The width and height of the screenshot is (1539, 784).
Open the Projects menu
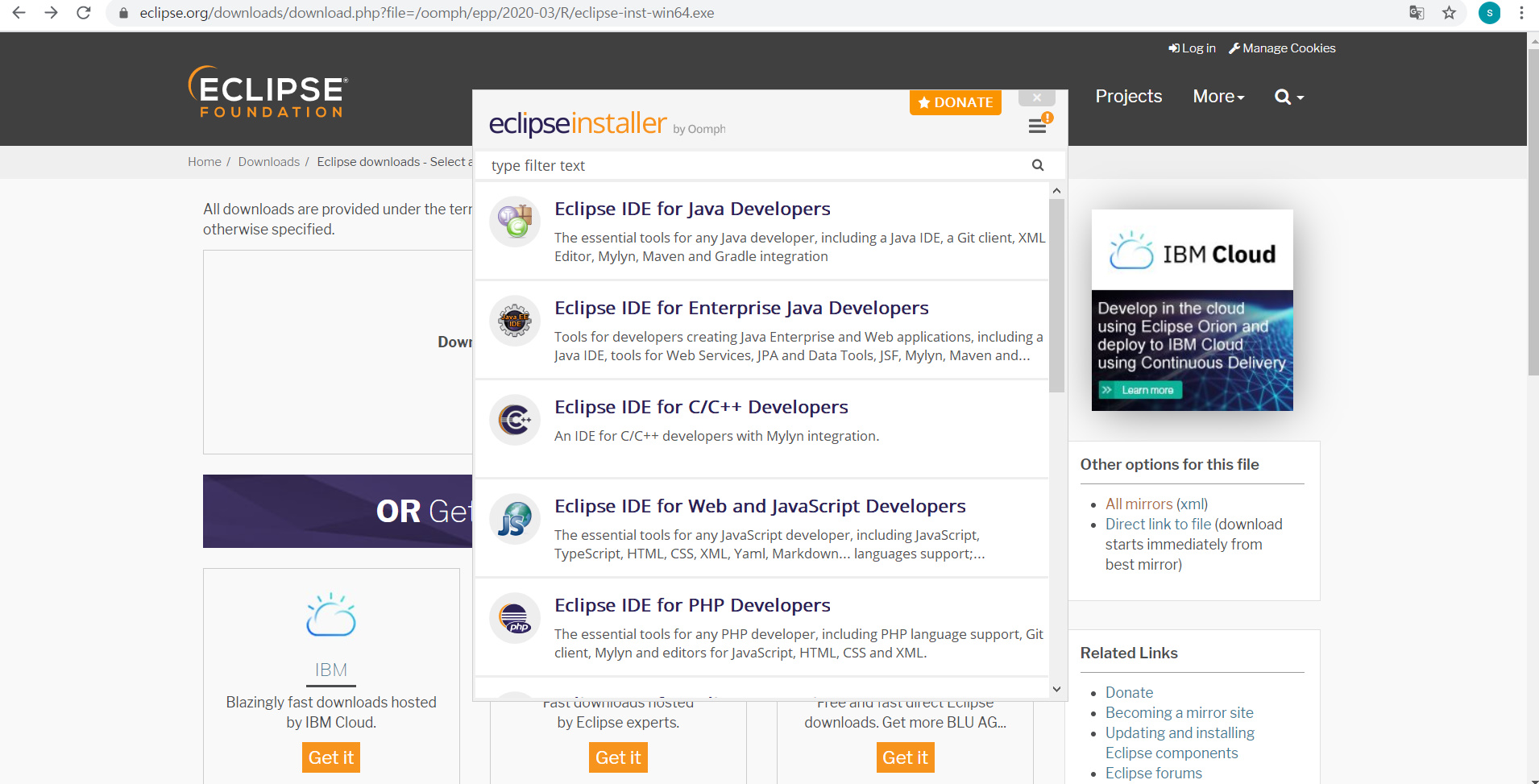pos(1128,97)
